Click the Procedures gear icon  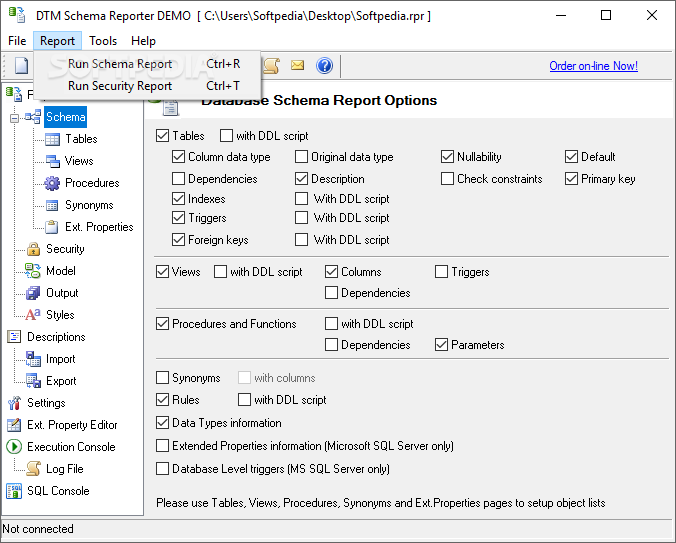pyautogui.click(x=52, y=183)
